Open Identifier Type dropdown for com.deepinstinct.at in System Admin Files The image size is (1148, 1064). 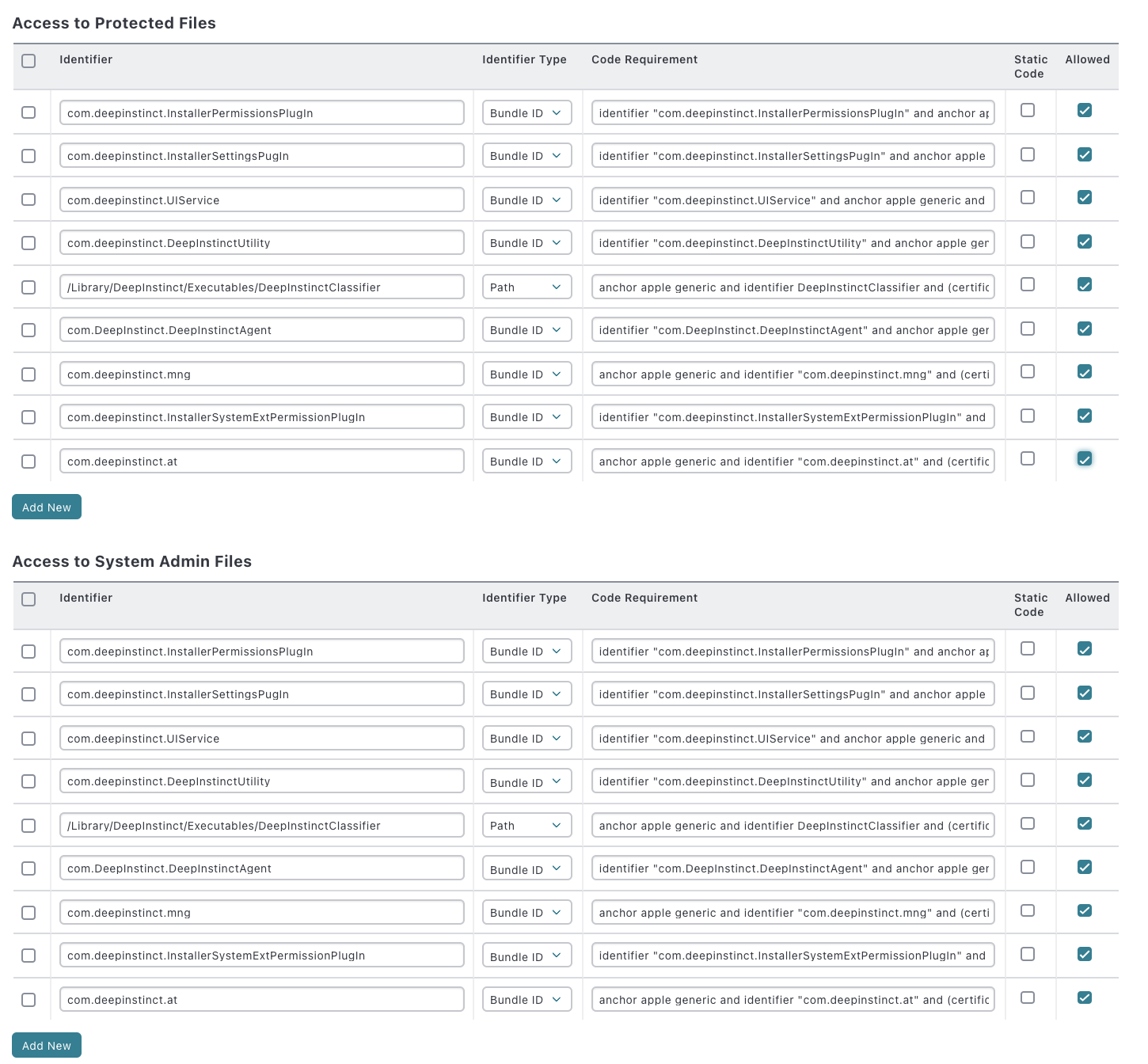click(x=526, y=999)
